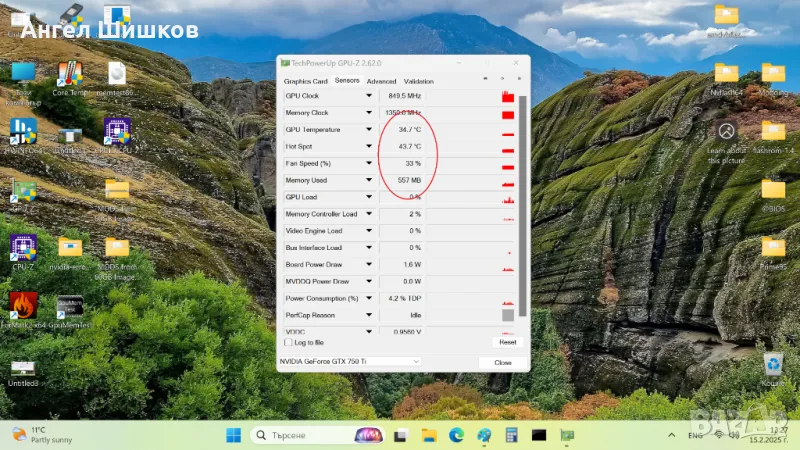
Task: Expand the Memory Used sensor dropdown
Action: click(x=369, y=180)
